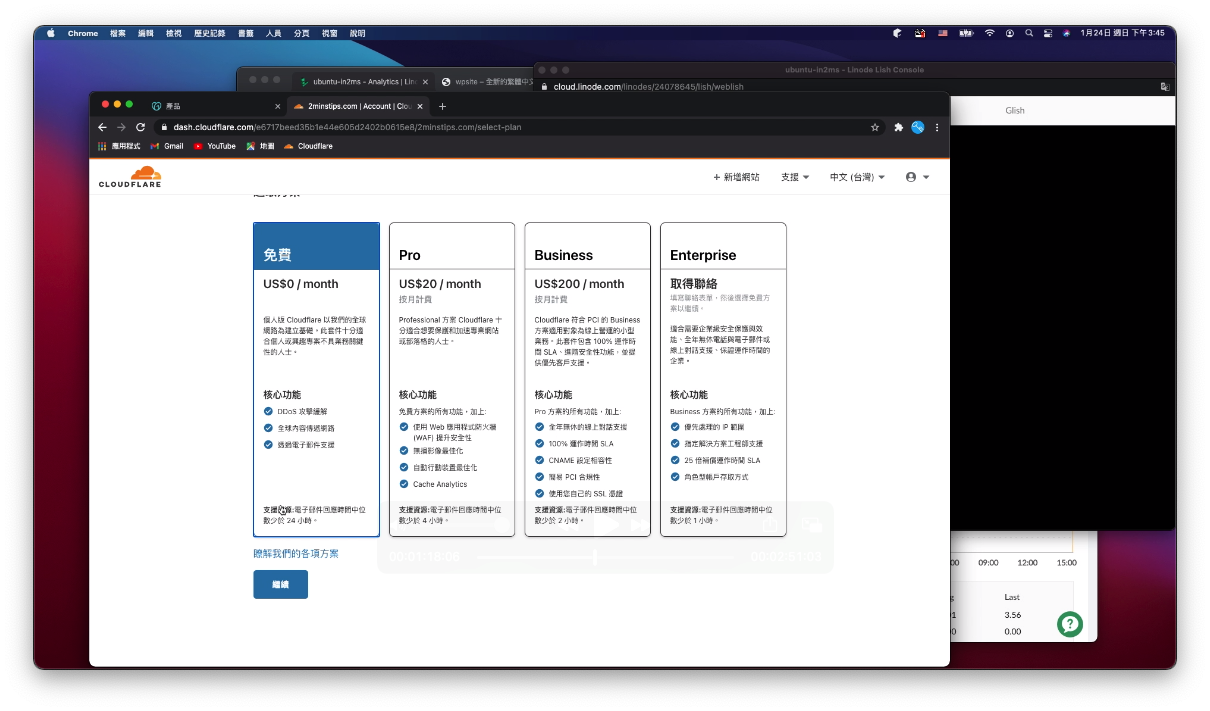Click the + 新增網站 add site link
The height and width of the screenshot is (711, 1210).
pos(736,177)
